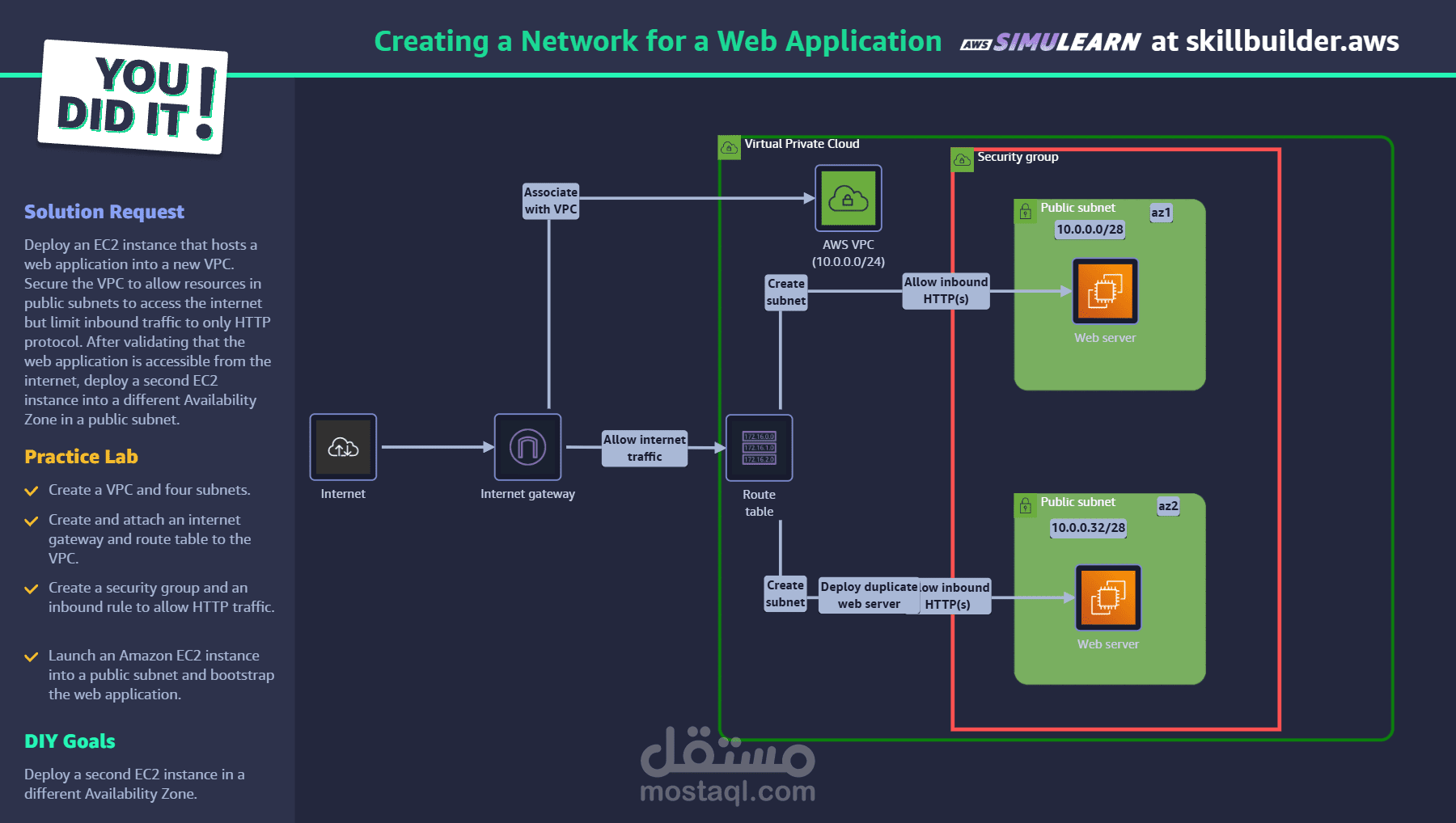The width and height of the screenshot is (1456, 823).
Task: Toggle checkmark beside "Create a VPC and four subnets"
Action: click(32, 490)
